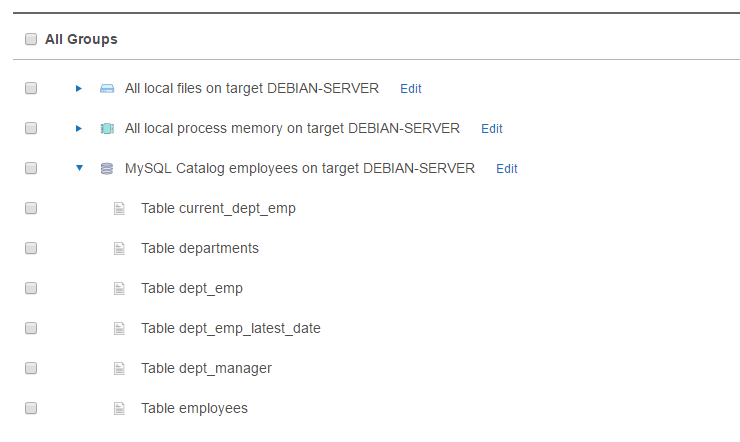Image resolution: width=740 pixels, height=442 pixels.
Task: Click the process memory chip icon
Action: pos(107,129)
